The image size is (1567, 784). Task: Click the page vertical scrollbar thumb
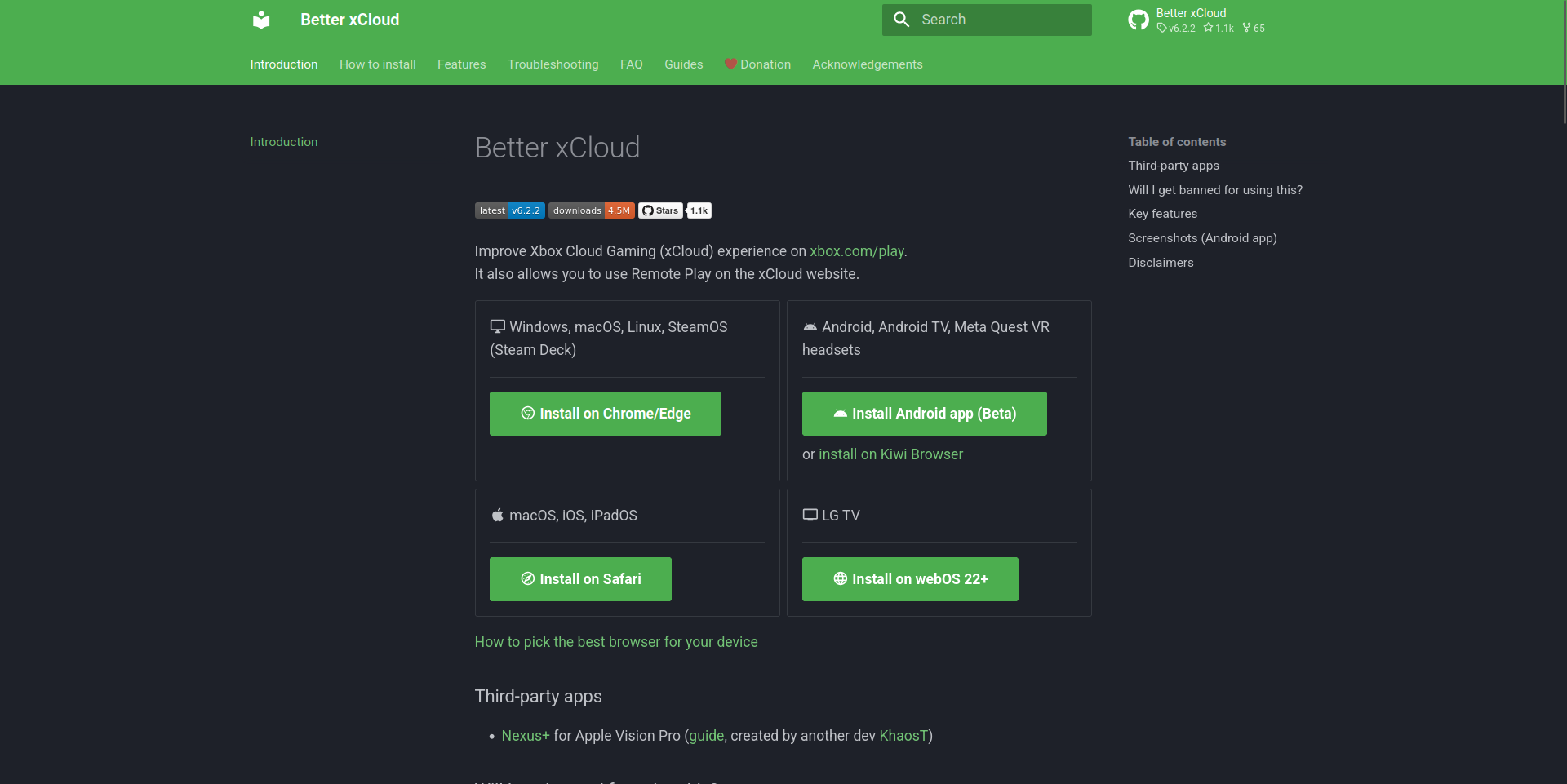pyautogui.click(x=1564, y=61)
